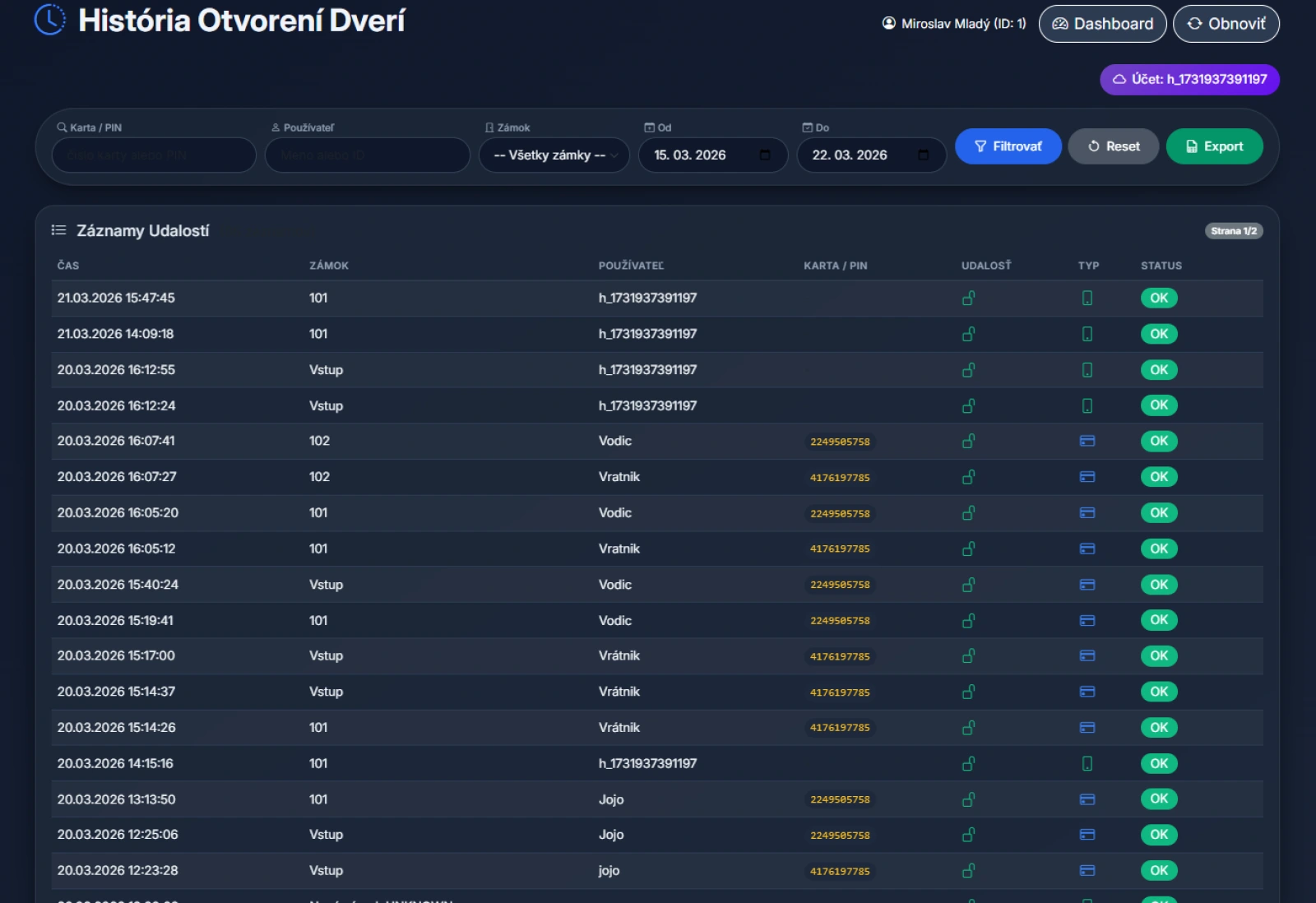
Task: Export the event records
Action: tap(1214, 146)
